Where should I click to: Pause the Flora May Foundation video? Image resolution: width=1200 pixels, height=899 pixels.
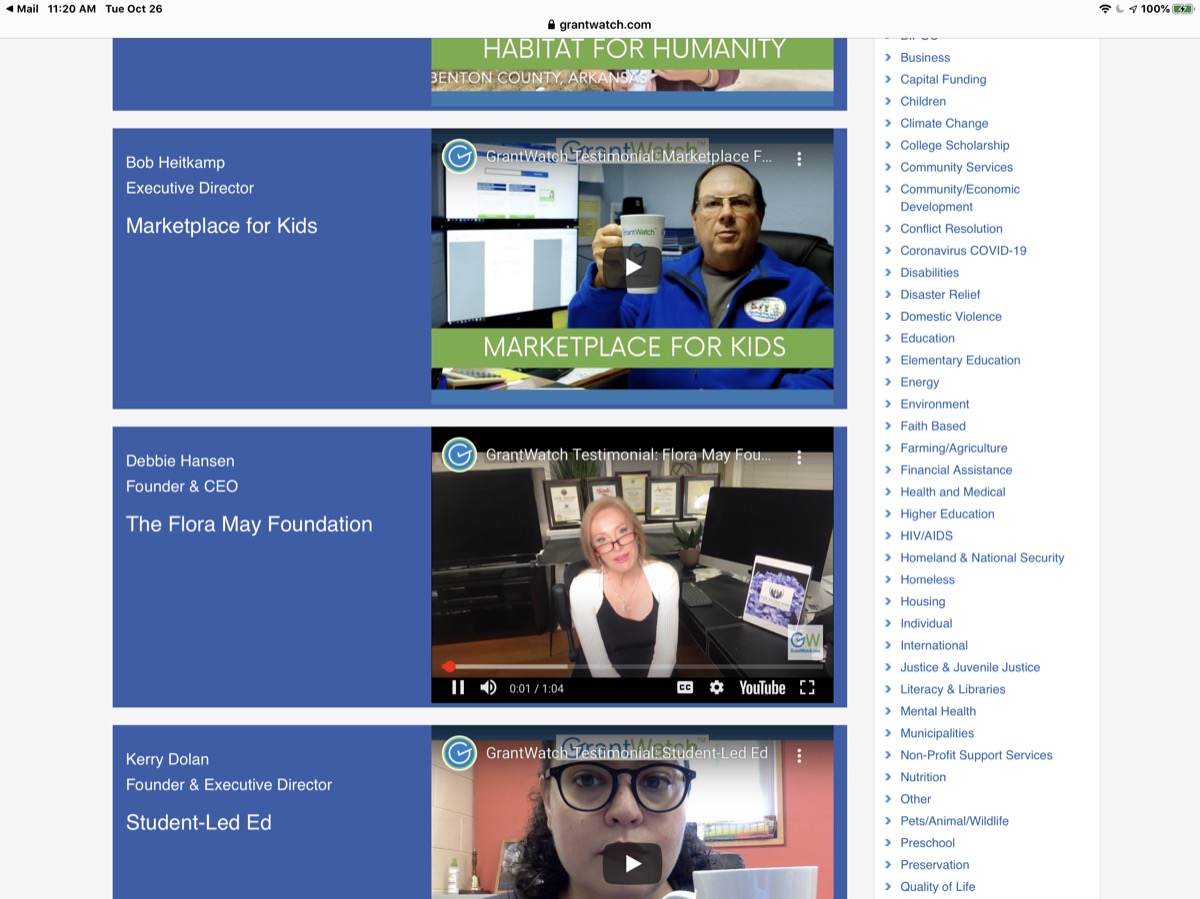click(x=458, y=688)
